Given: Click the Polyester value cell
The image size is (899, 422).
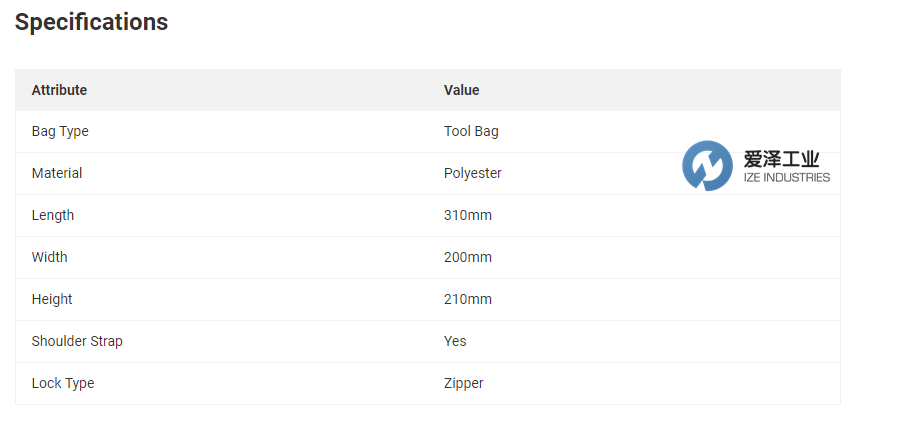Looking at the screenshot, I should (x=473, y=173).
